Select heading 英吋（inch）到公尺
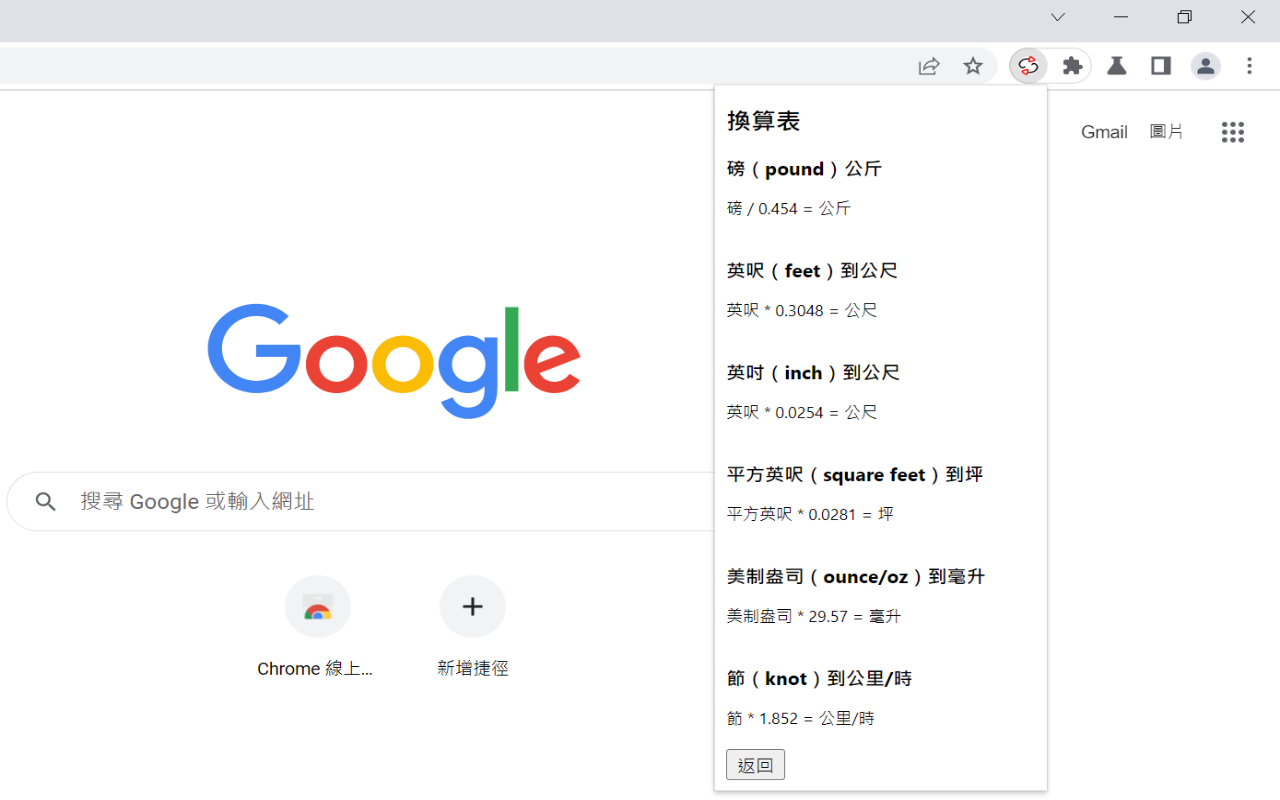Image resolution: width=1280 pixels, height=800 pixels. [813, 373]
